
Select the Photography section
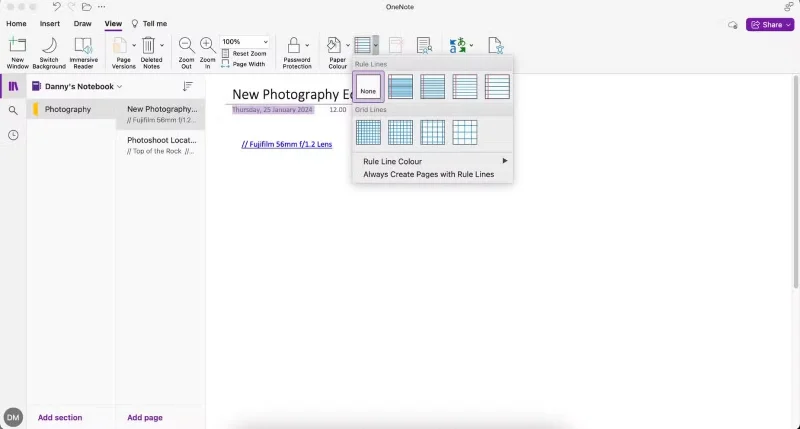71,109
